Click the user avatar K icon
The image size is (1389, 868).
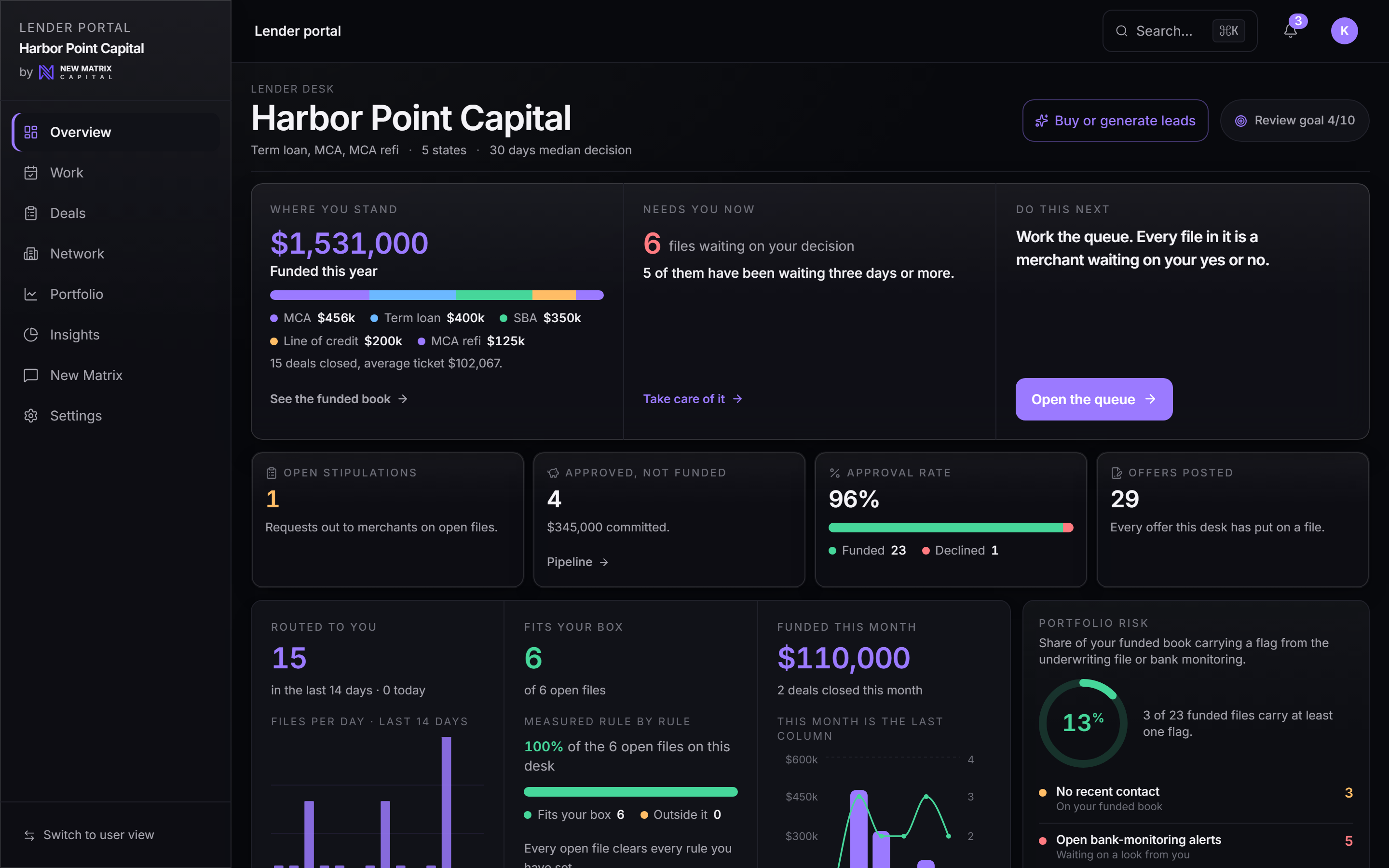click(x=1344, y=31)
